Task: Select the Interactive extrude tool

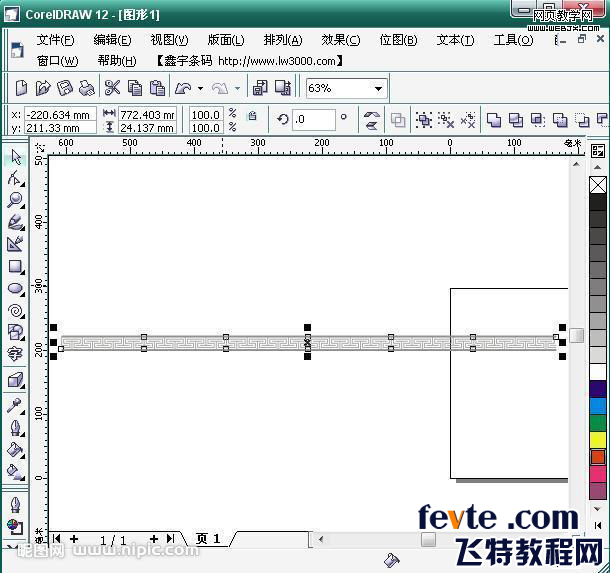Action: 16,380
